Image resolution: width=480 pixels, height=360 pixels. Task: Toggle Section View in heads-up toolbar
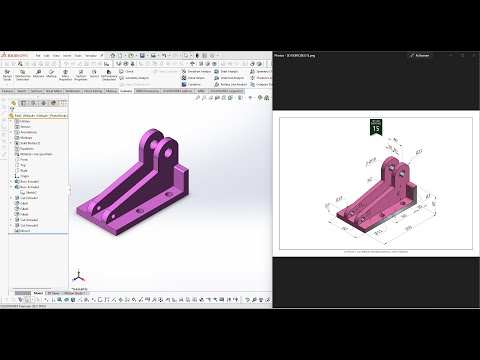[x=217, y=98]
